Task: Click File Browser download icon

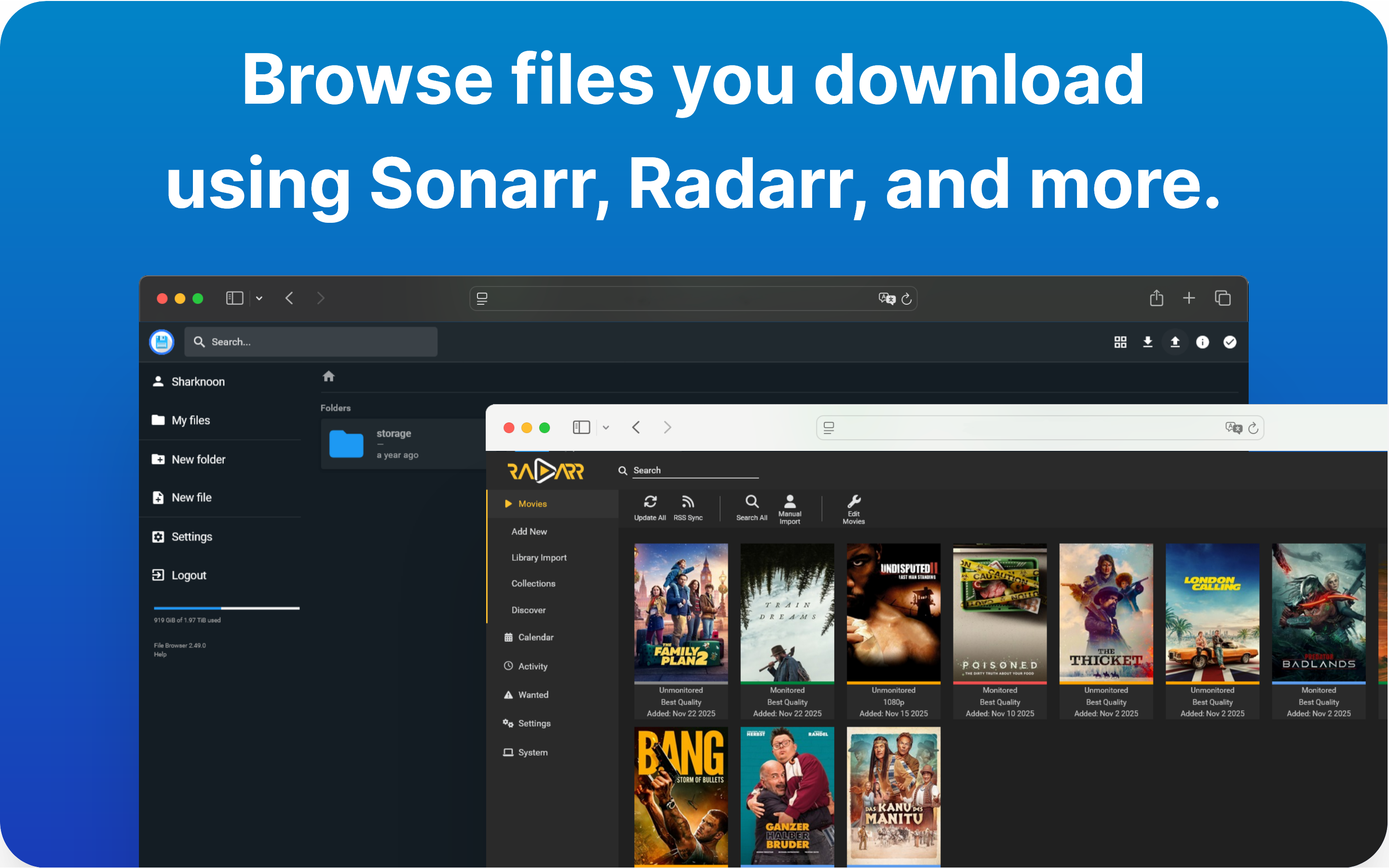Action: [1147, 342]
